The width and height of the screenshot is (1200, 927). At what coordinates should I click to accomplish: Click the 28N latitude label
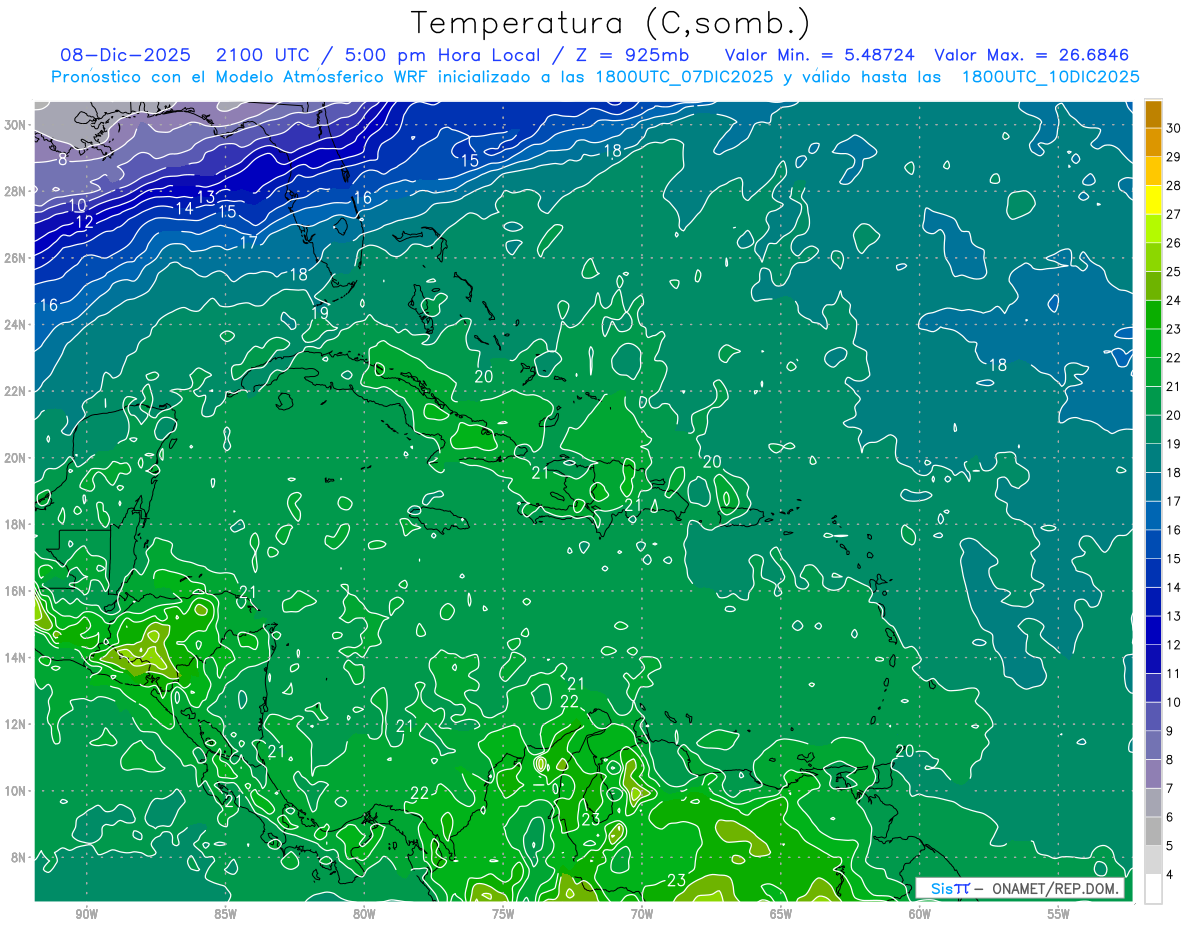click(16, 191)
